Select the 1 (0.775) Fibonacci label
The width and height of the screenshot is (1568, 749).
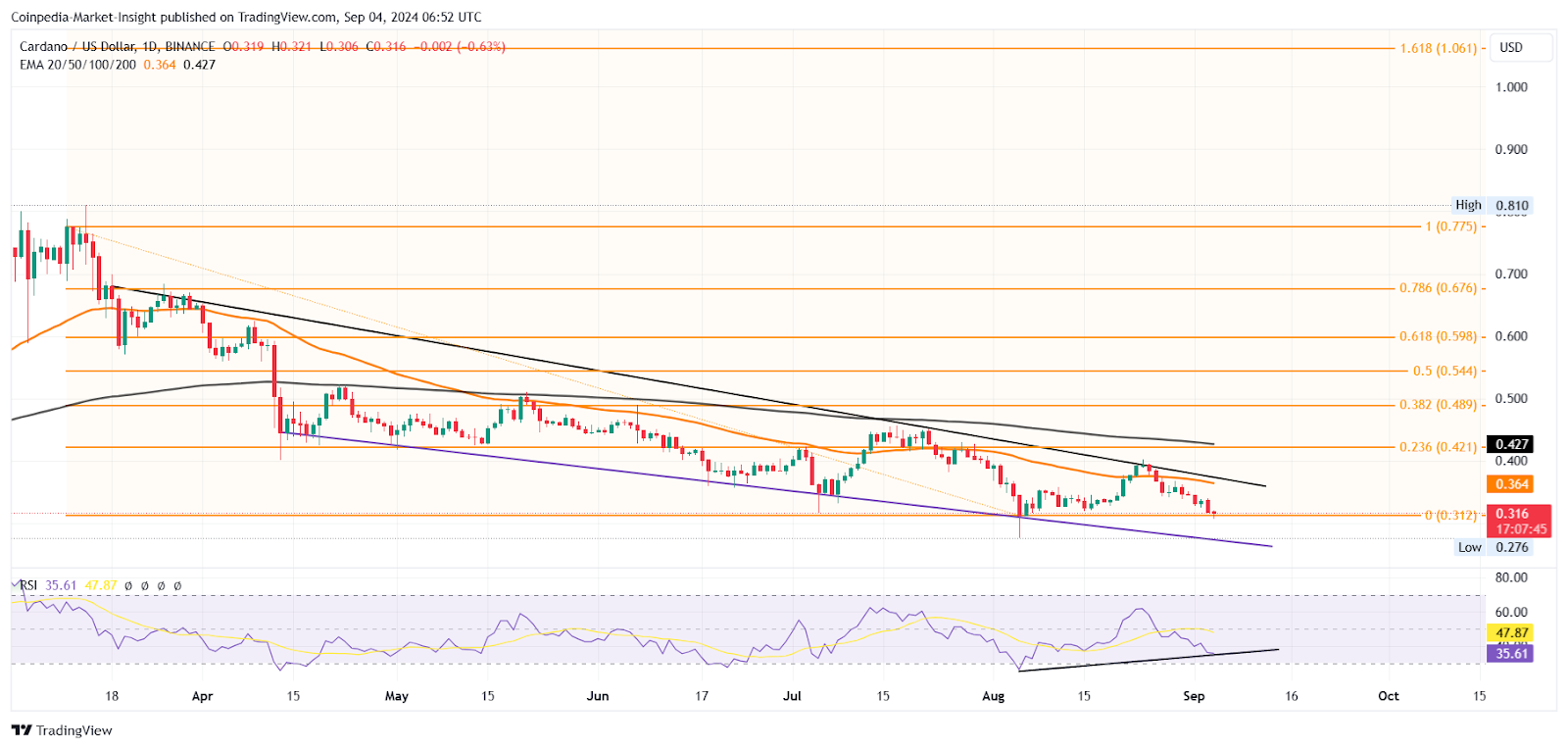[1450, 226]
